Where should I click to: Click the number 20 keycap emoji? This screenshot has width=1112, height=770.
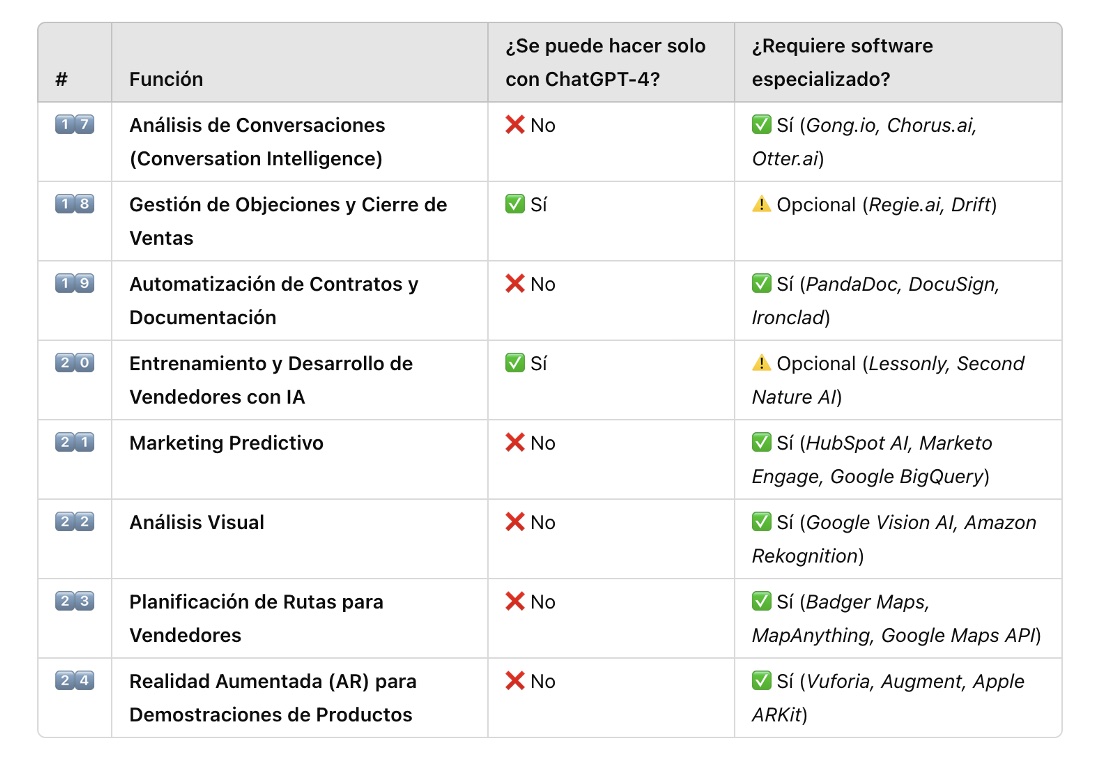click(x=74, y=363)
